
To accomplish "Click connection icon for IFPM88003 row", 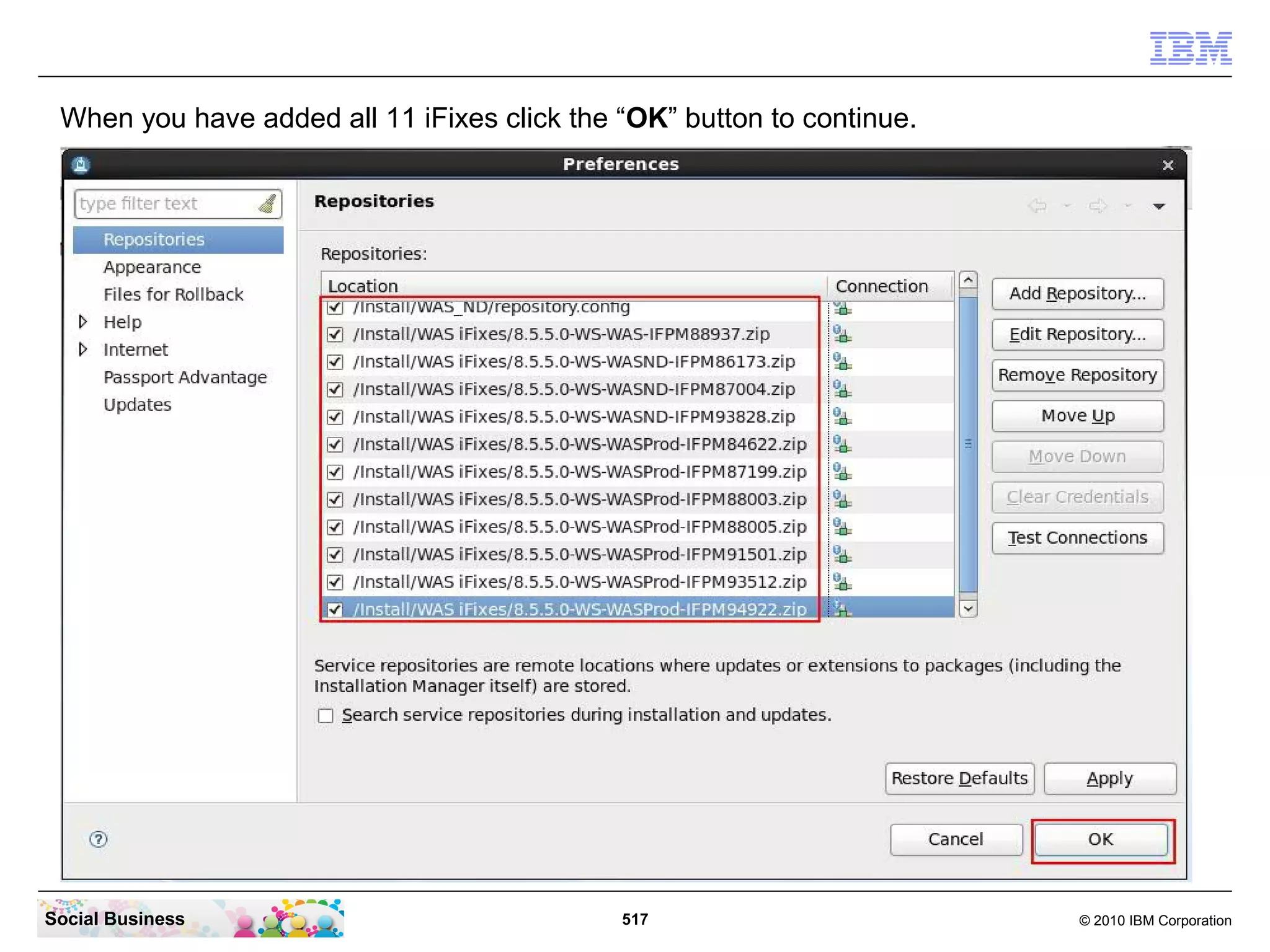I will pos(842,499).
